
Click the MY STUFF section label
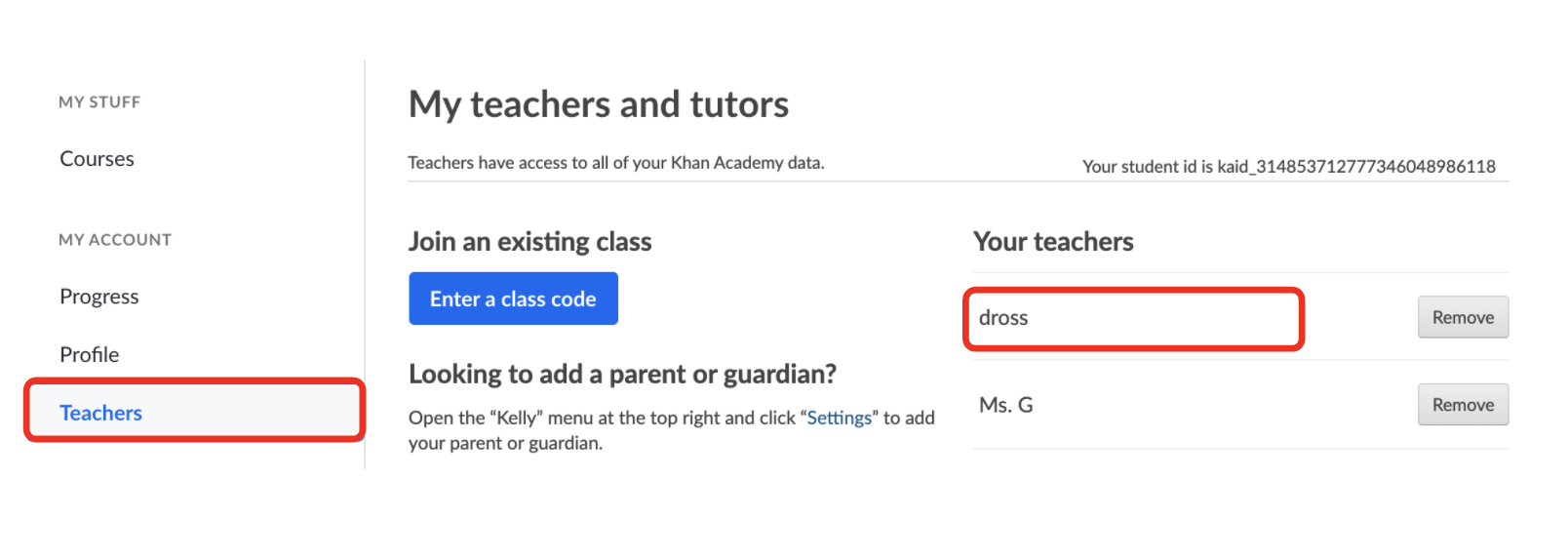click(x=99, y=102)
